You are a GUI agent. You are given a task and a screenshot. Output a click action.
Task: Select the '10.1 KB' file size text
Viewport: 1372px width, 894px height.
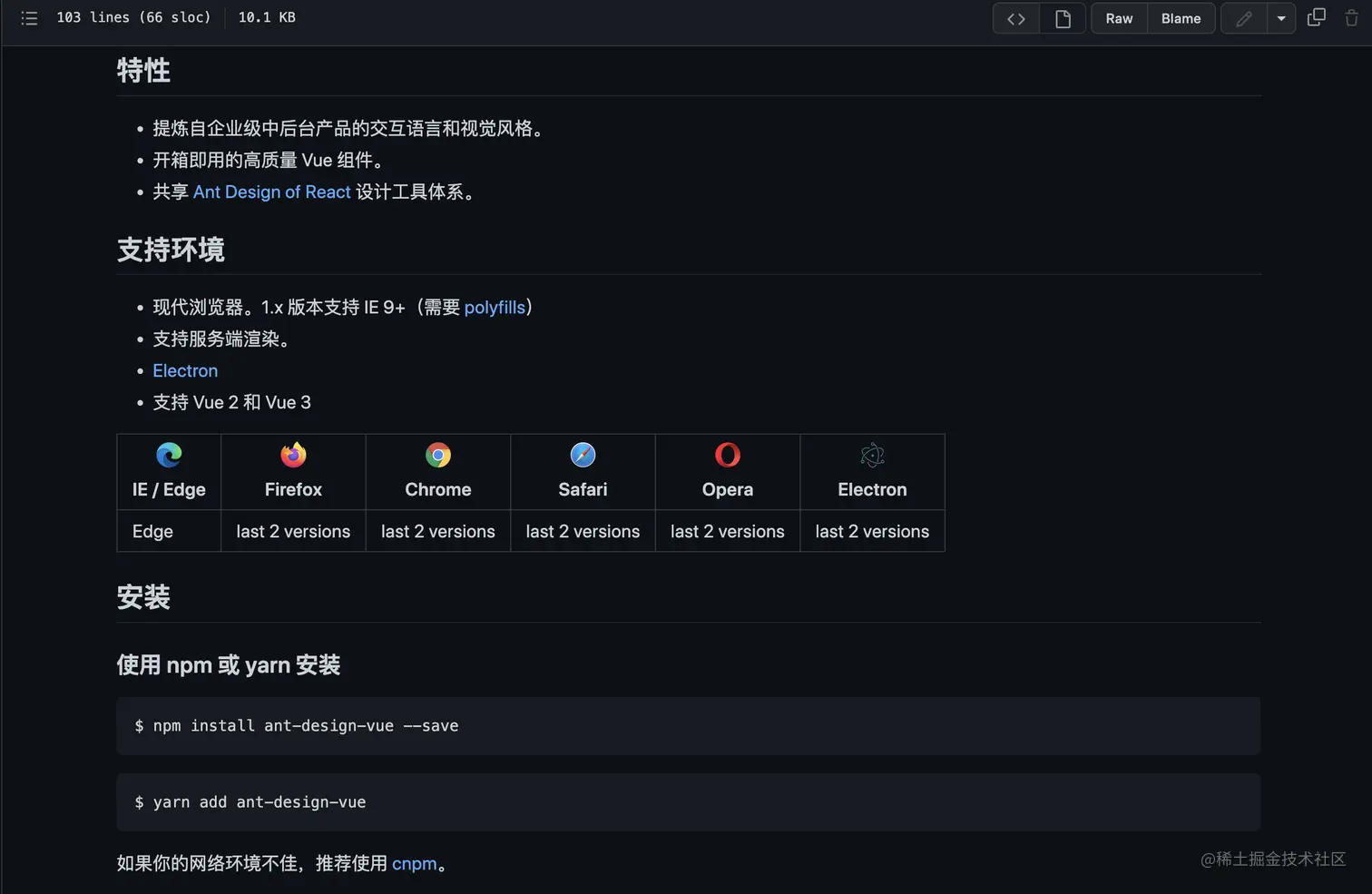click(267, 17)
